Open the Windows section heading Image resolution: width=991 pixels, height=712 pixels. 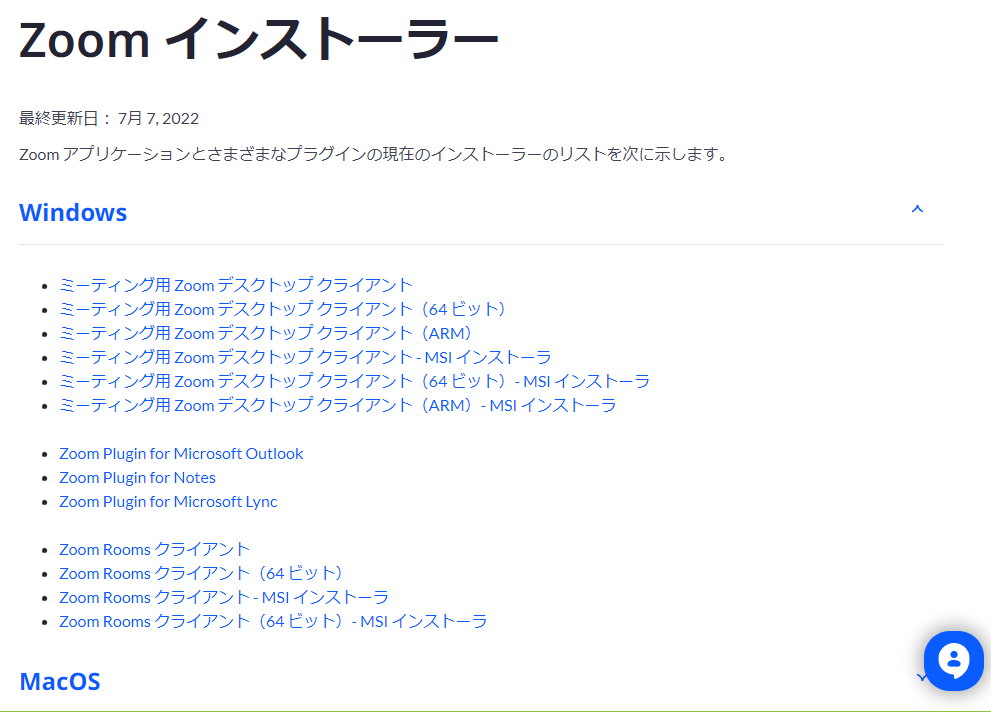click(72, 212)
